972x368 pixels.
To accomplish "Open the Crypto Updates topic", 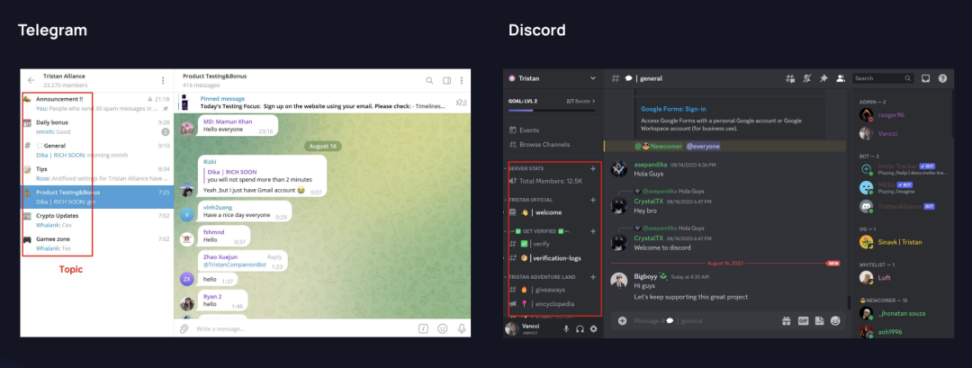I will pos(97,221).
